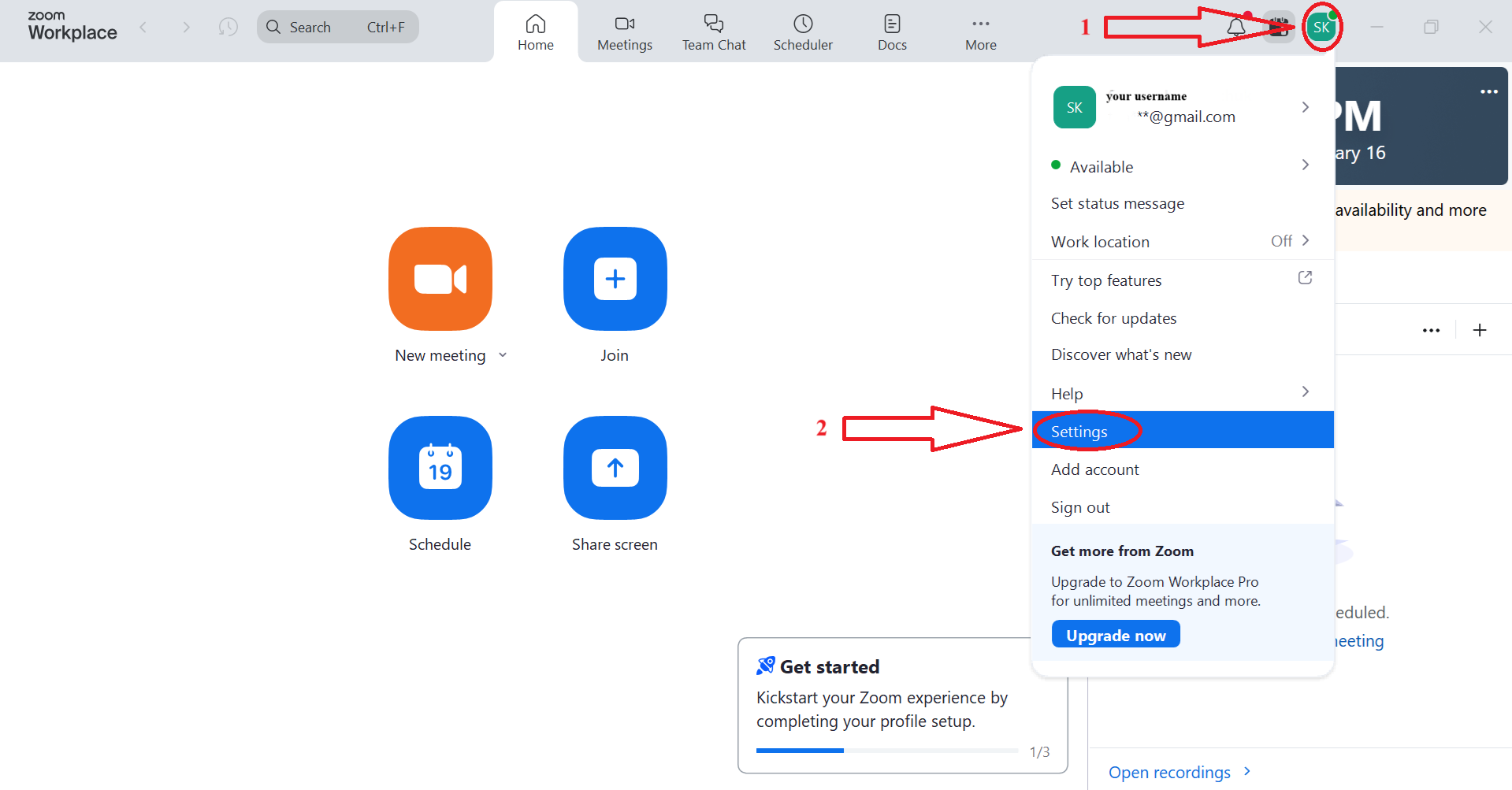Expand the New meeting dropdown arrow
The image size is (1512, 790).
pos(503,355)
